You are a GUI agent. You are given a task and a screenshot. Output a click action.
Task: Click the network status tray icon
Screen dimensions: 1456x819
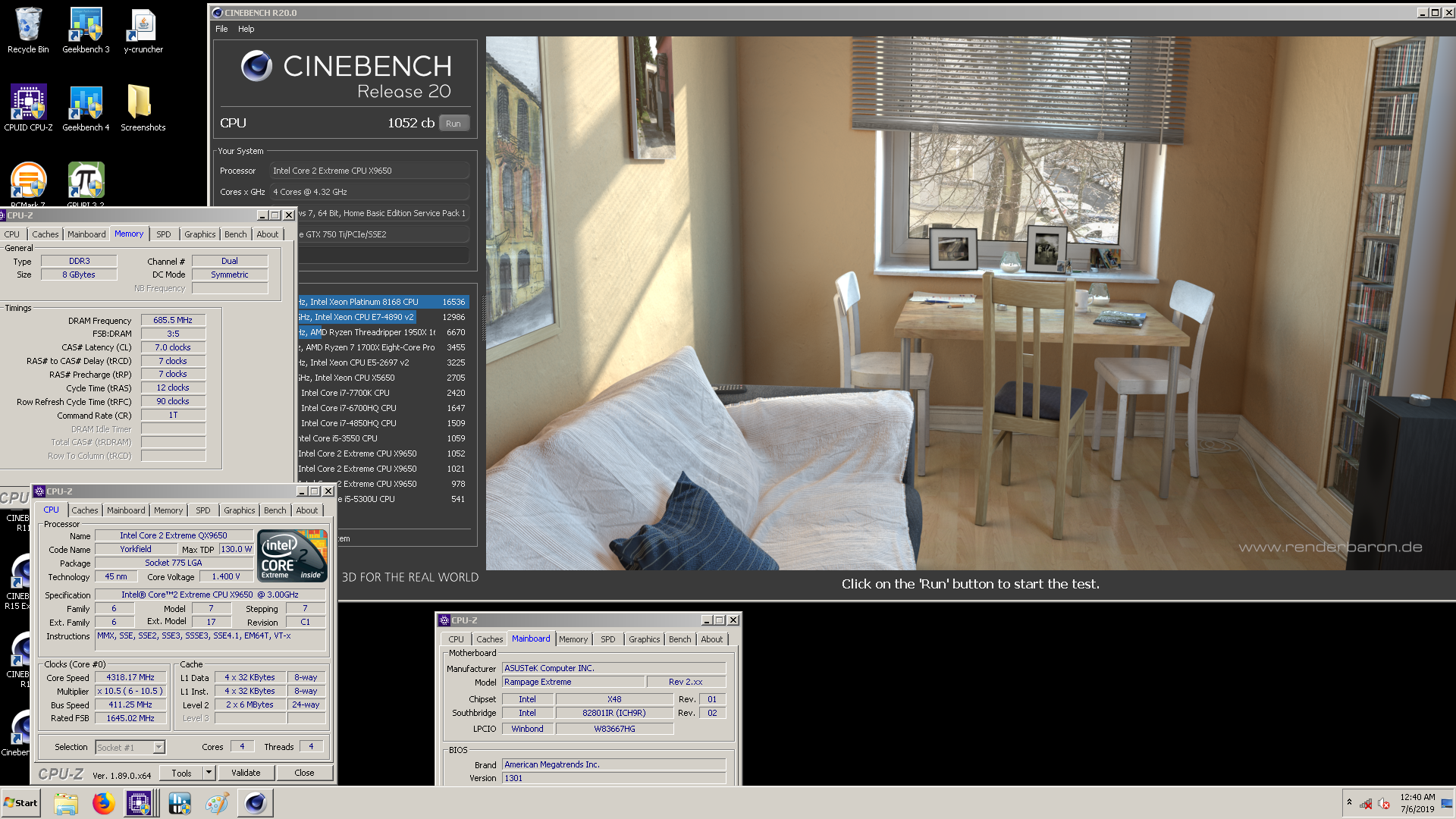click(1365, 804)
